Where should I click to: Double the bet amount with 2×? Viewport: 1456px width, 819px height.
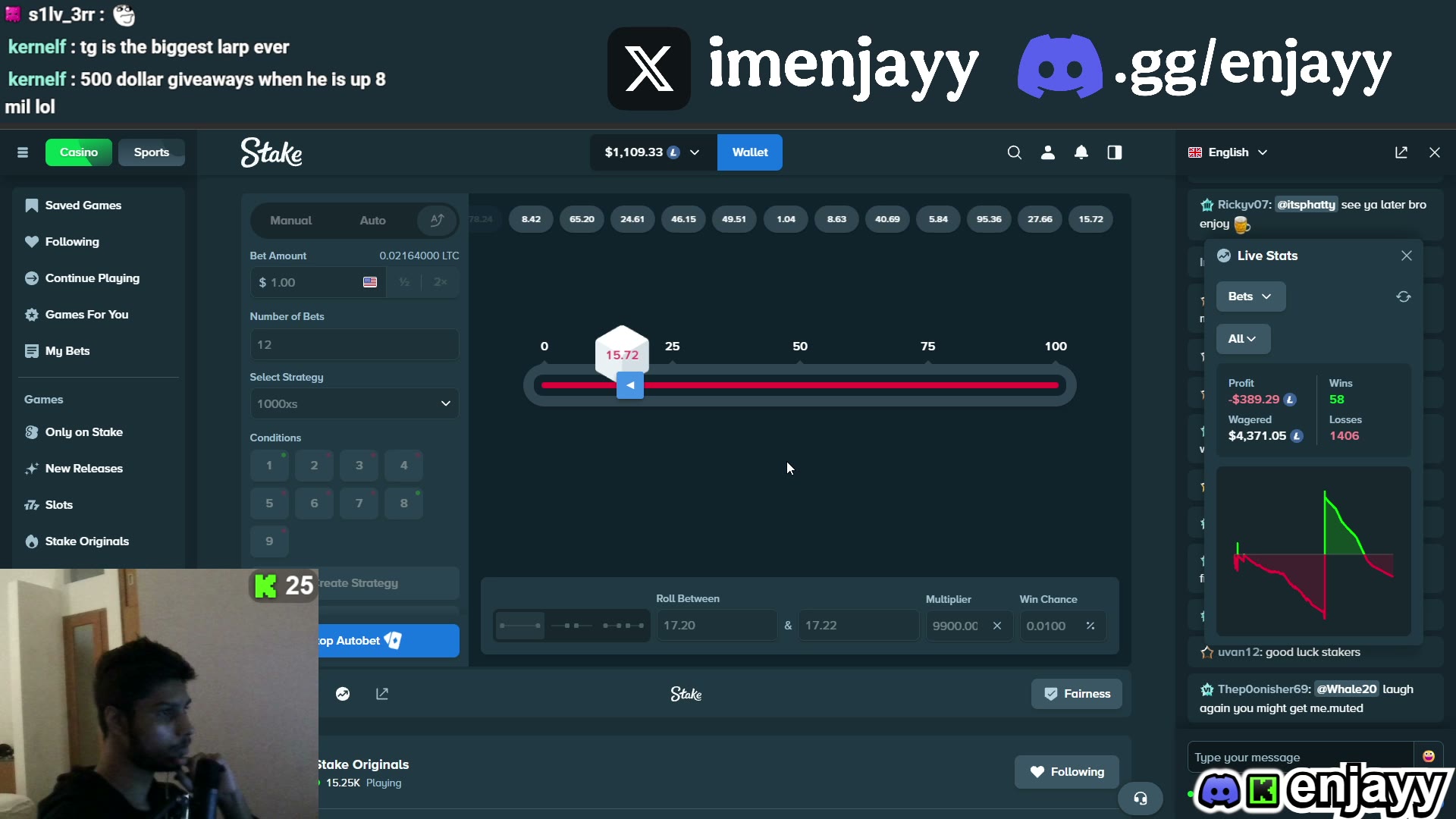tap(441, 282)
